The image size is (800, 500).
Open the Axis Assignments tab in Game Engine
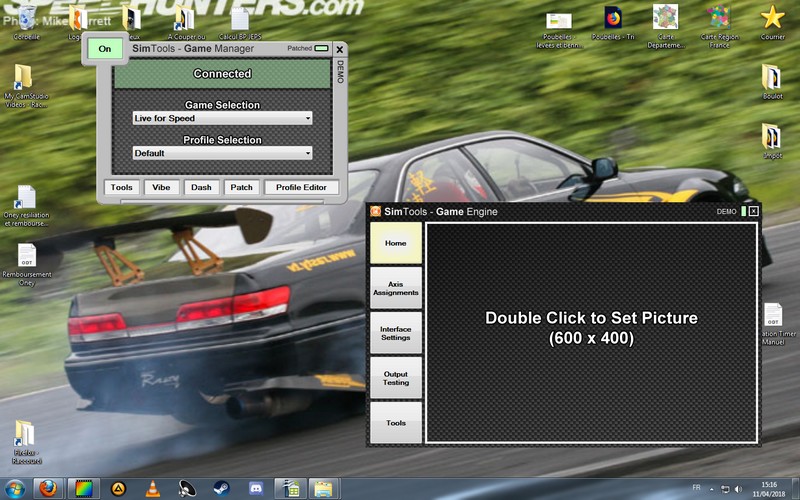(396, 288)
